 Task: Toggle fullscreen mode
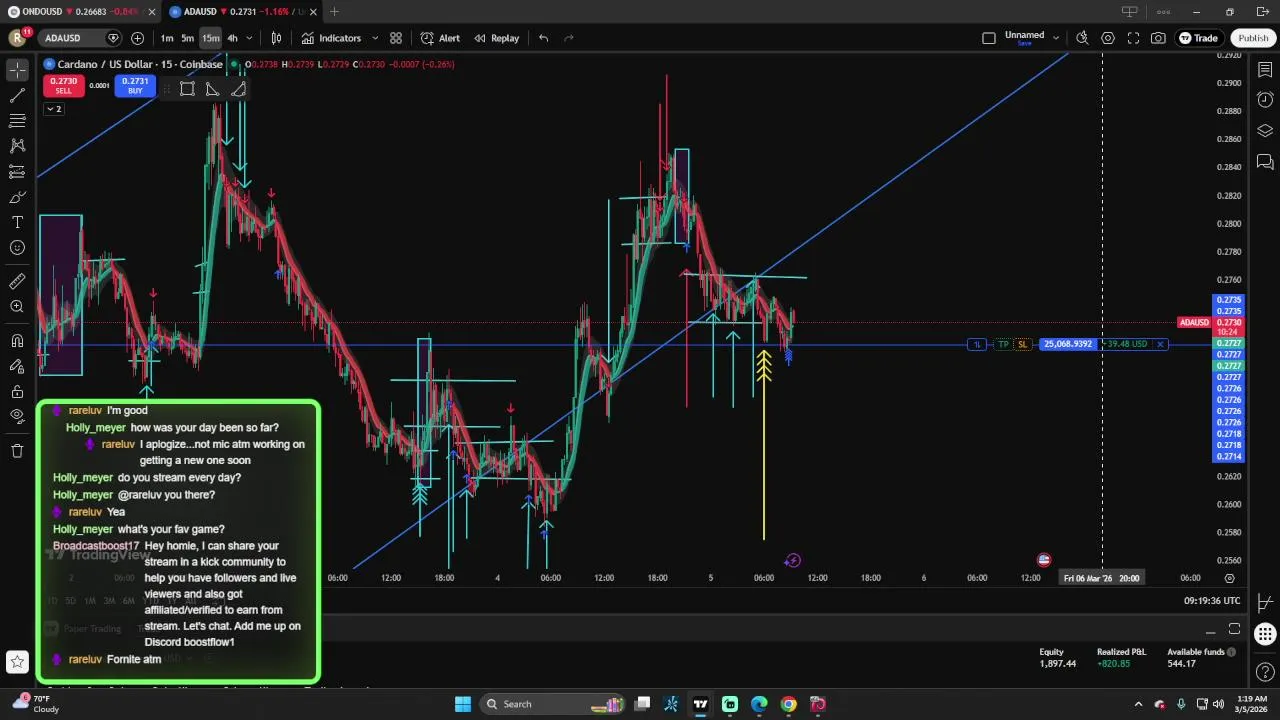coord(1133,38)
